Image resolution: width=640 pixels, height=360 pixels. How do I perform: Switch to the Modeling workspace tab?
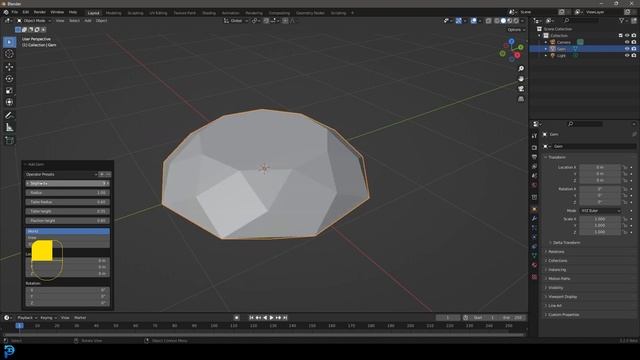pyautogui.click(x=113, y=13)
